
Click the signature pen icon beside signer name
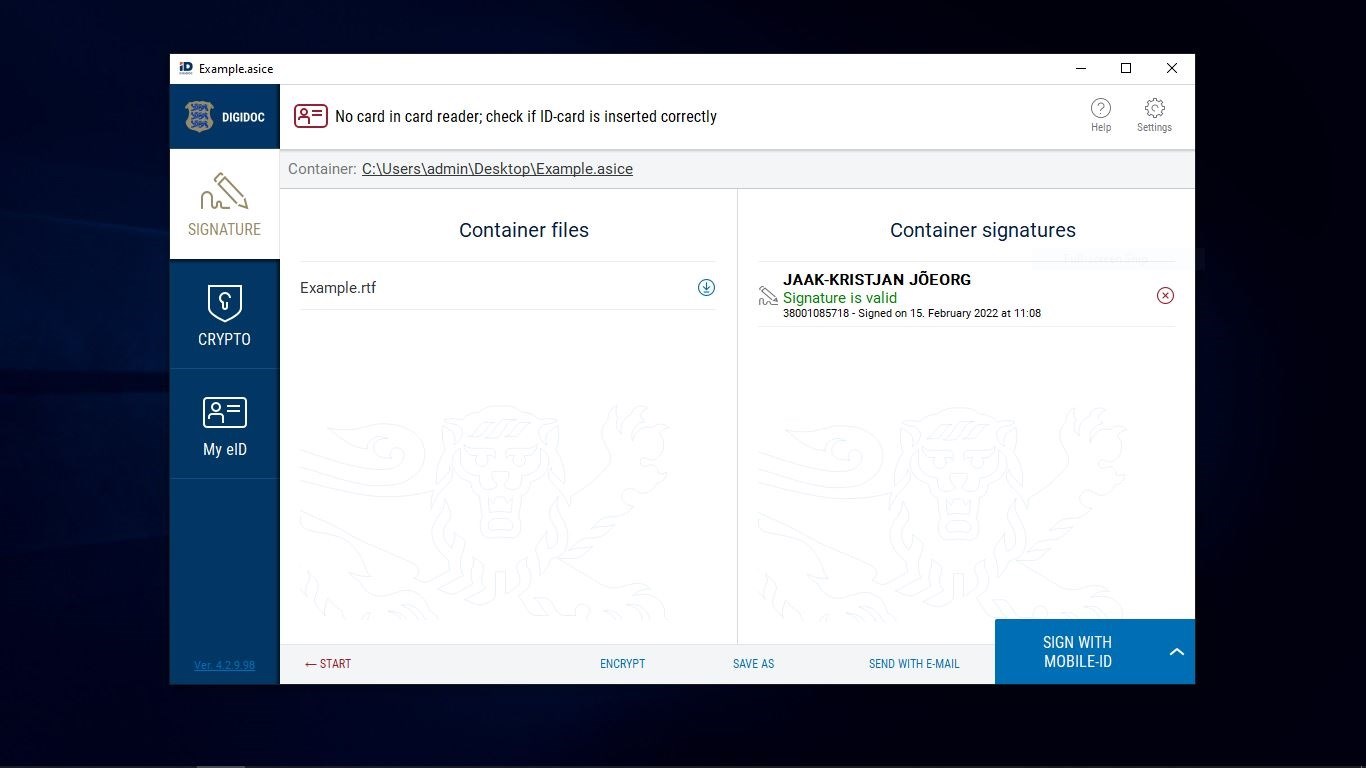768,296
